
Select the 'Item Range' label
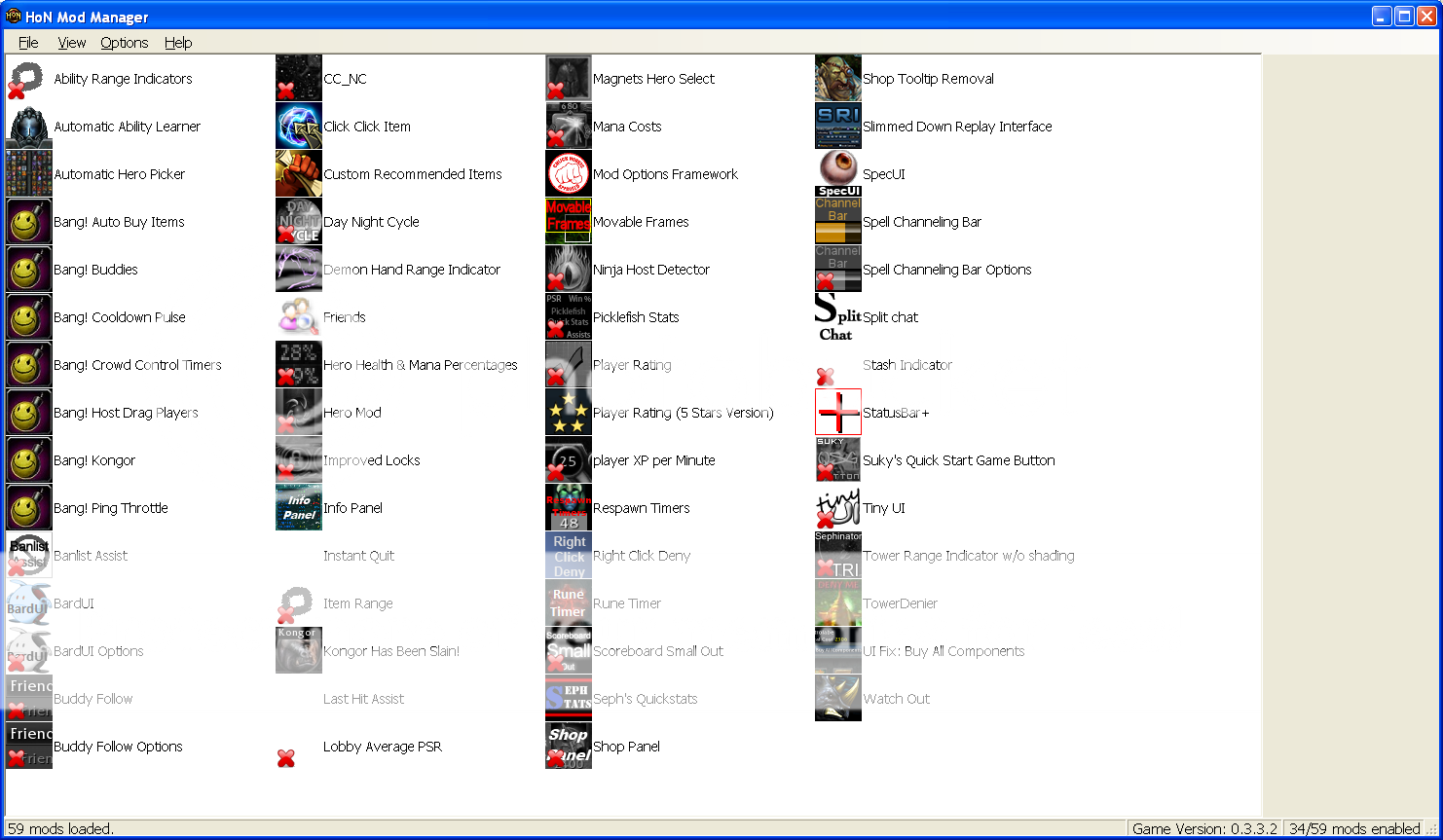[358, 603]
